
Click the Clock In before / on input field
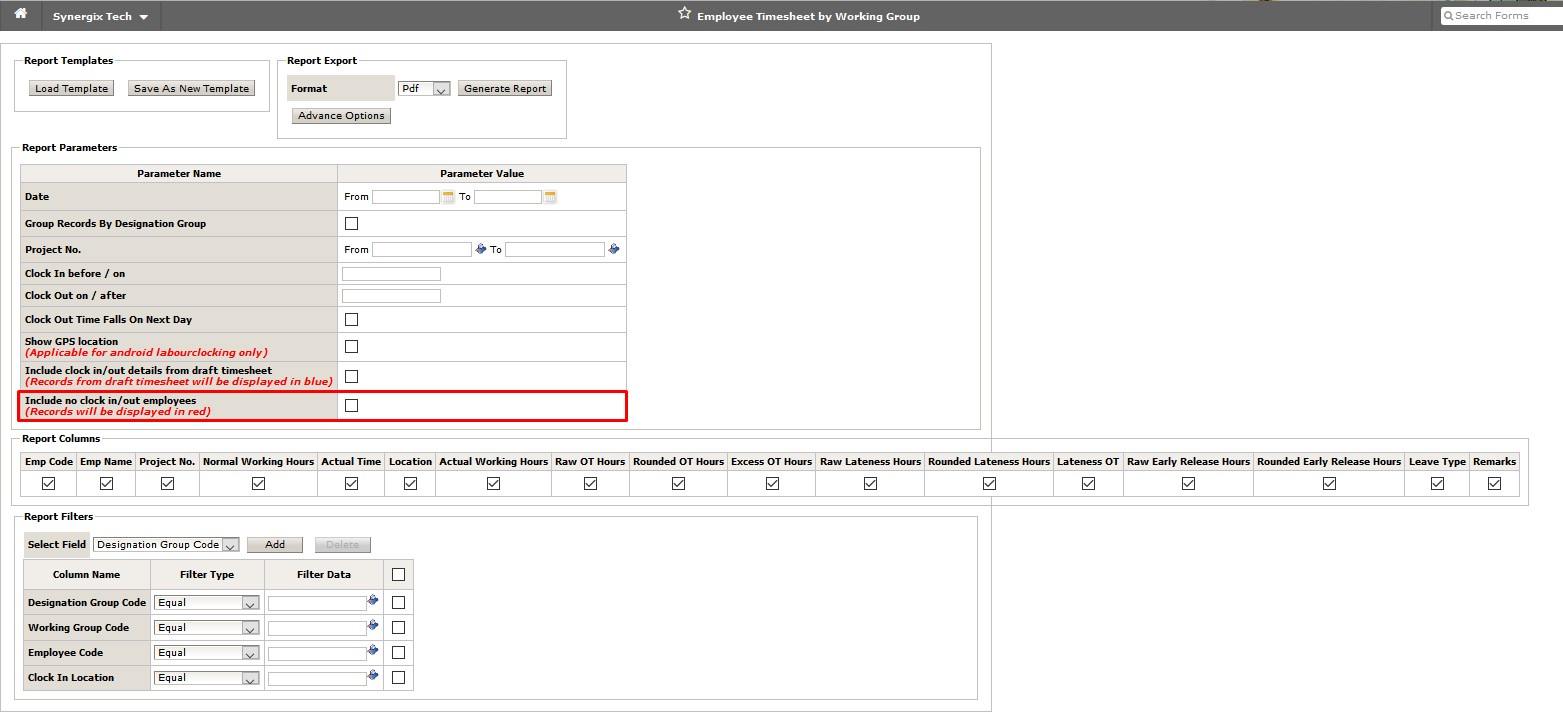[390, 273]
